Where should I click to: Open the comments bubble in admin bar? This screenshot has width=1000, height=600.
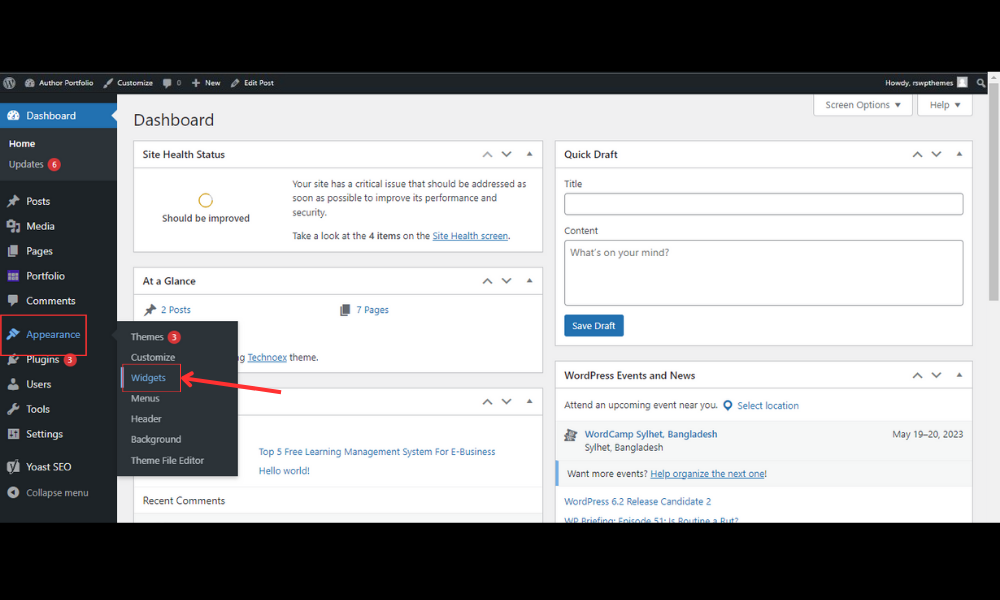172,83
